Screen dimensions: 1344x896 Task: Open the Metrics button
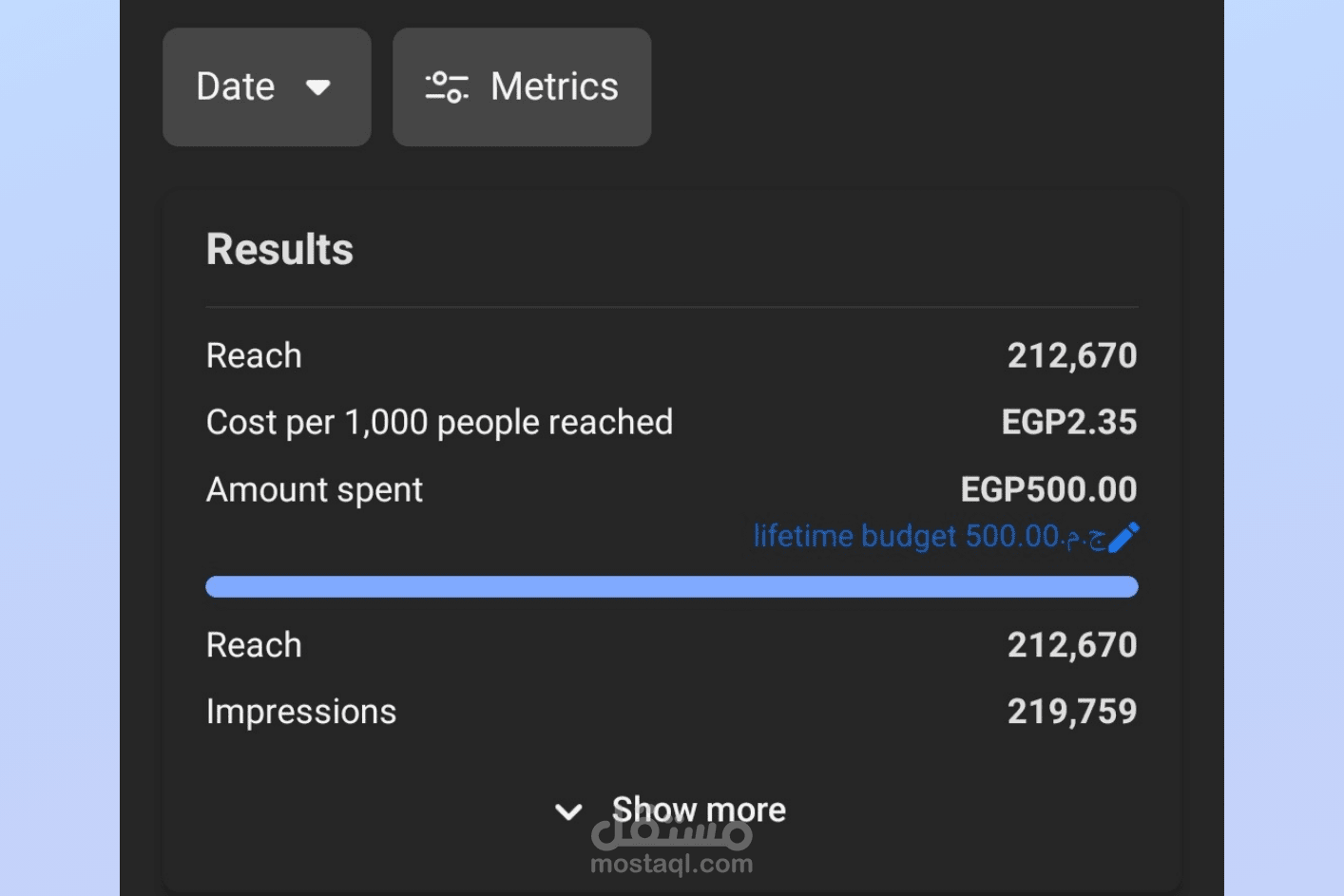(522, 87)
